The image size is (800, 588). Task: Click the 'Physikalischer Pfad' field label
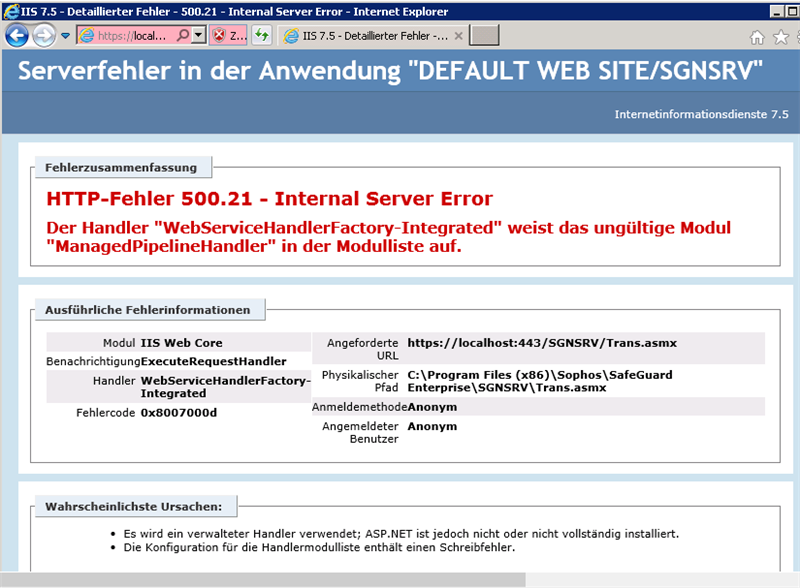pyautogui.click(x=360, y=381)
